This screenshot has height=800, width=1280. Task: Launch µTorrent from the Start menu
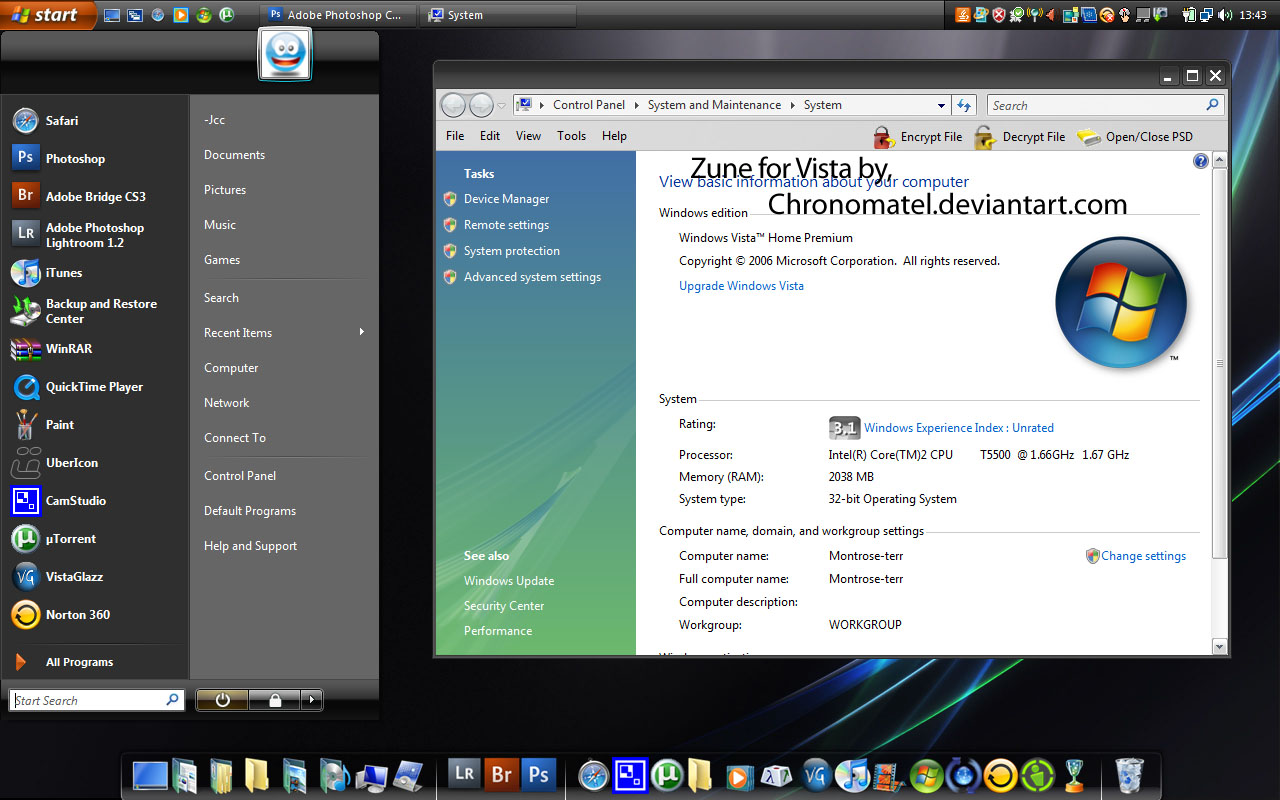95,538
